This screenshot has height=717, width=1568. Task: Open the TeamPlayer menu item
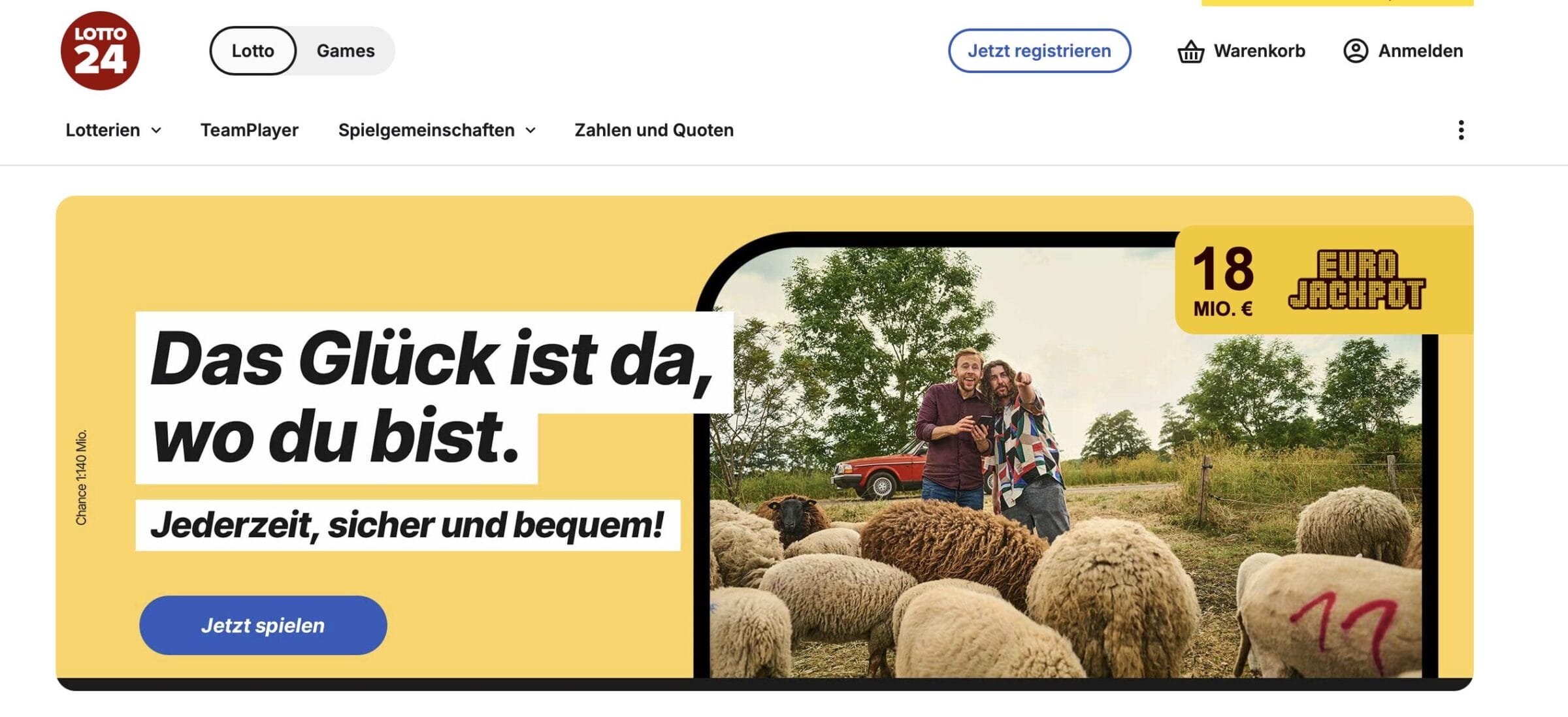250,130
